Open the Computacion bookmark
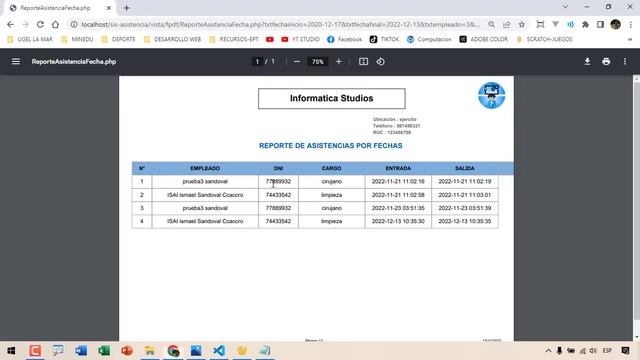 coord(429,39)
